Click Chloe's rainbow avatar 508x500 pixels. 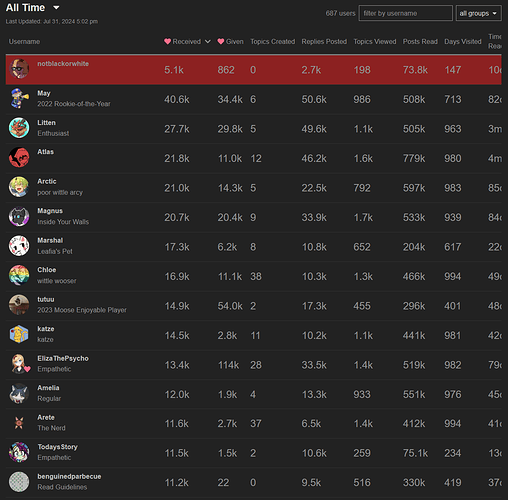coord(19,275)
